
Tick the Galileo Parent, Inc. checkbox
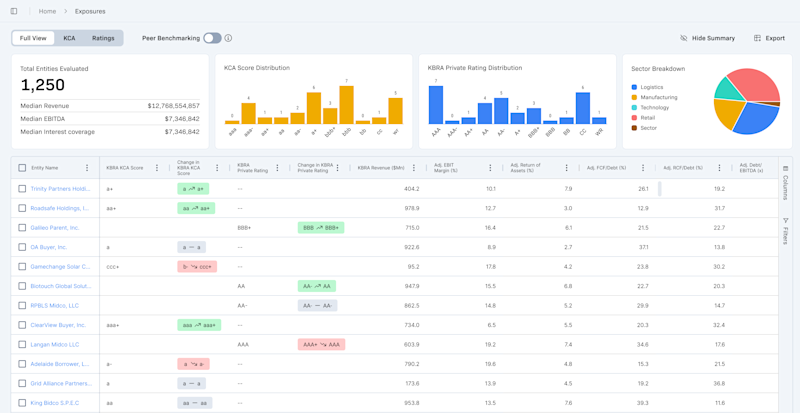pos(22,228)
